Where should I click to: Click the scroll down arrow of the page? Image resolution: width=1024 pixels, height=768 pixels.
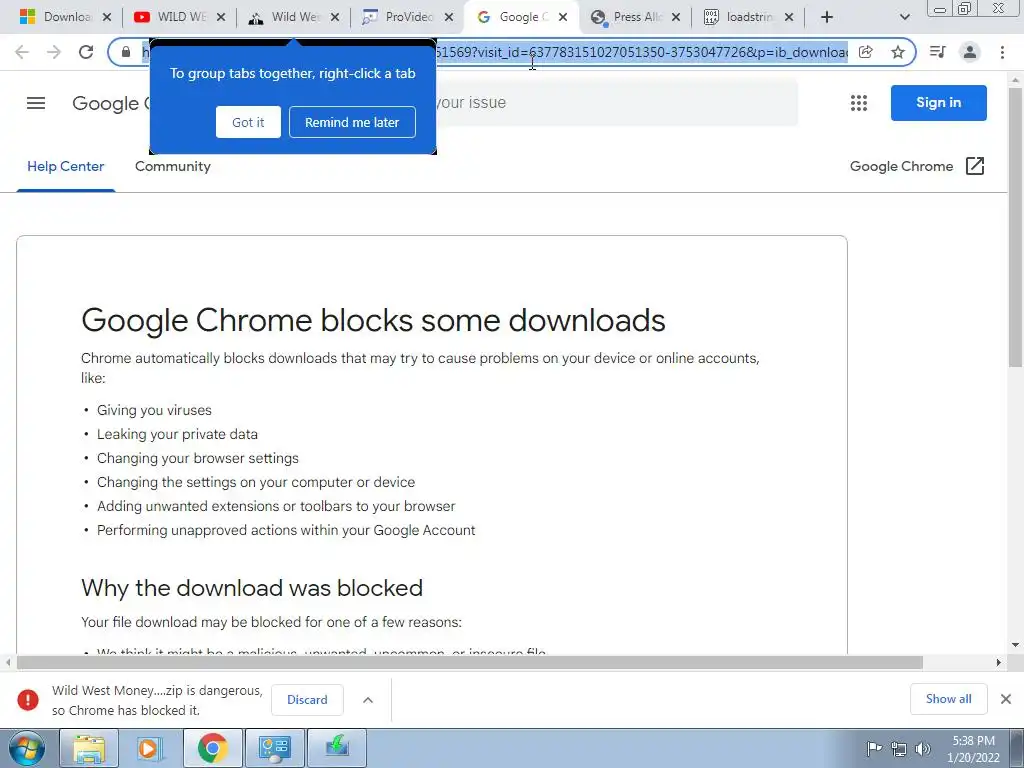(1015, 645)
